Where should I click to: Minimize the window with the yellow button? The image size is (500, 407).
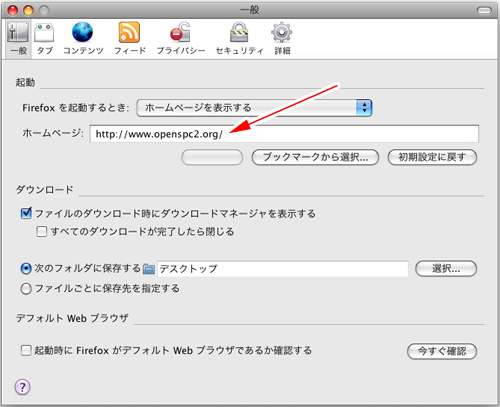pos(28,11)
